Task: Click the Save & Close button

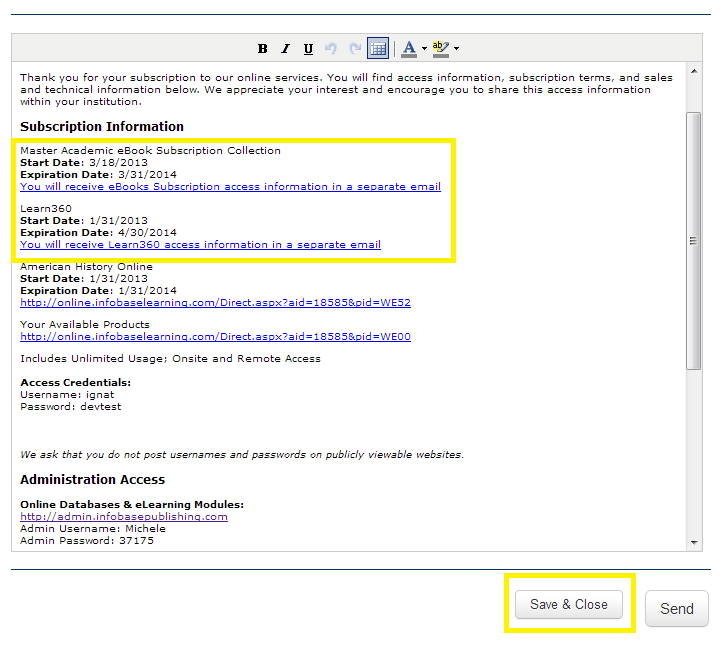Action: point(569,604)
